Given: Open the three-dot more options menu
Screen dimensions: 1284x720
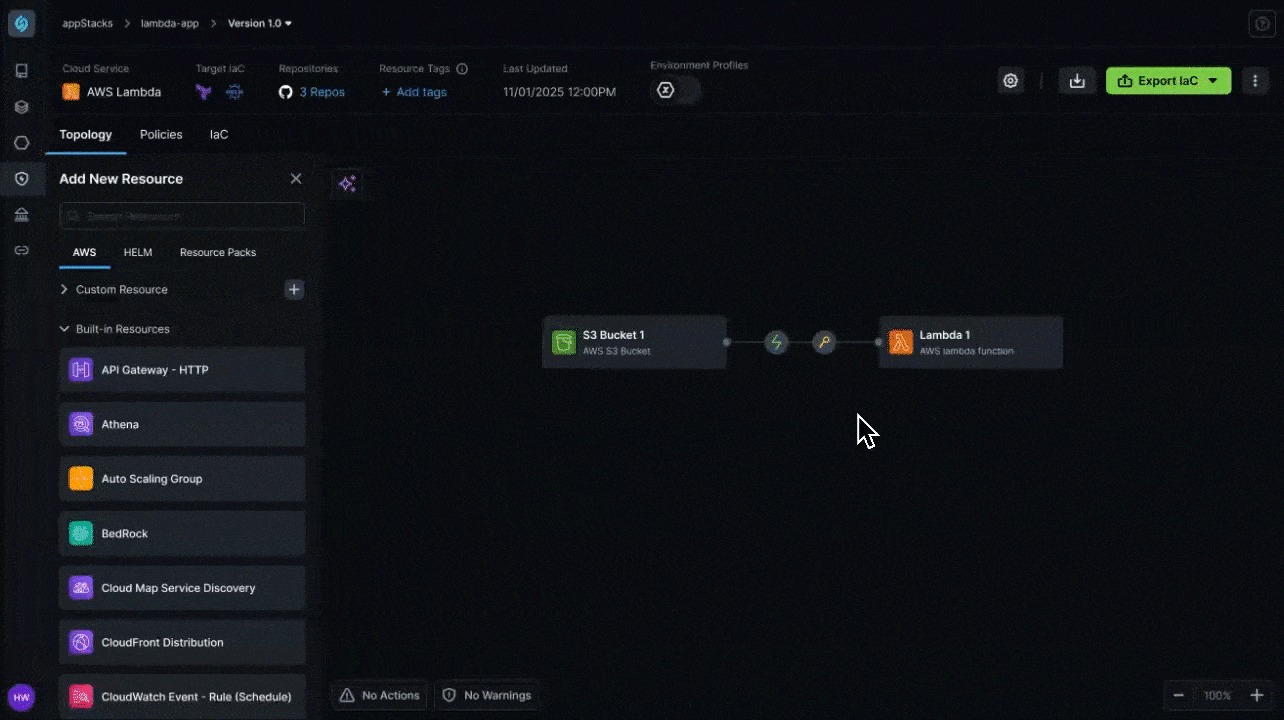Looking at the screenshot, I should click(x=1255, y=81).
